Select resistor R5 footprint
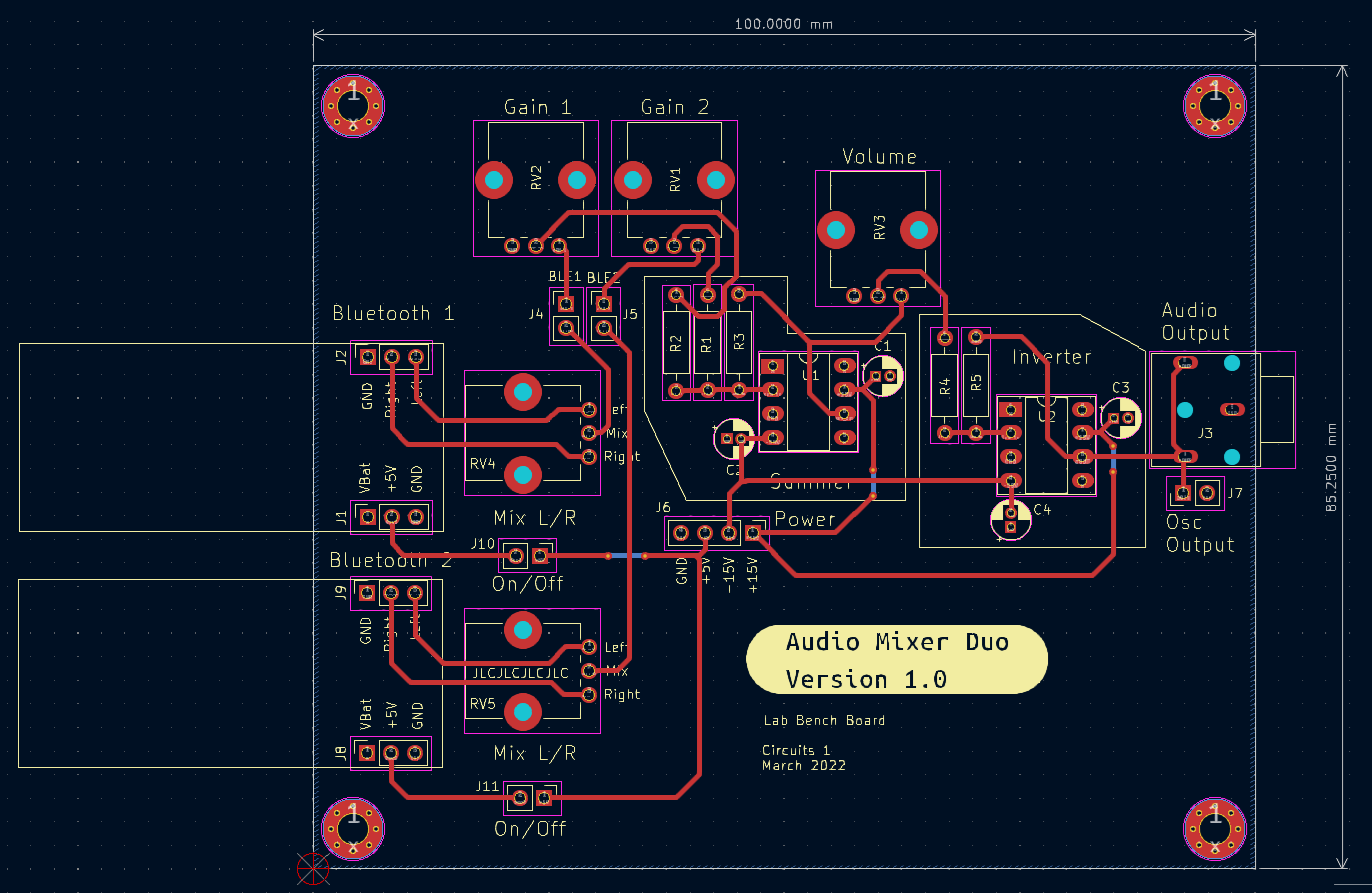The image size is (1372, 893). 976,385
